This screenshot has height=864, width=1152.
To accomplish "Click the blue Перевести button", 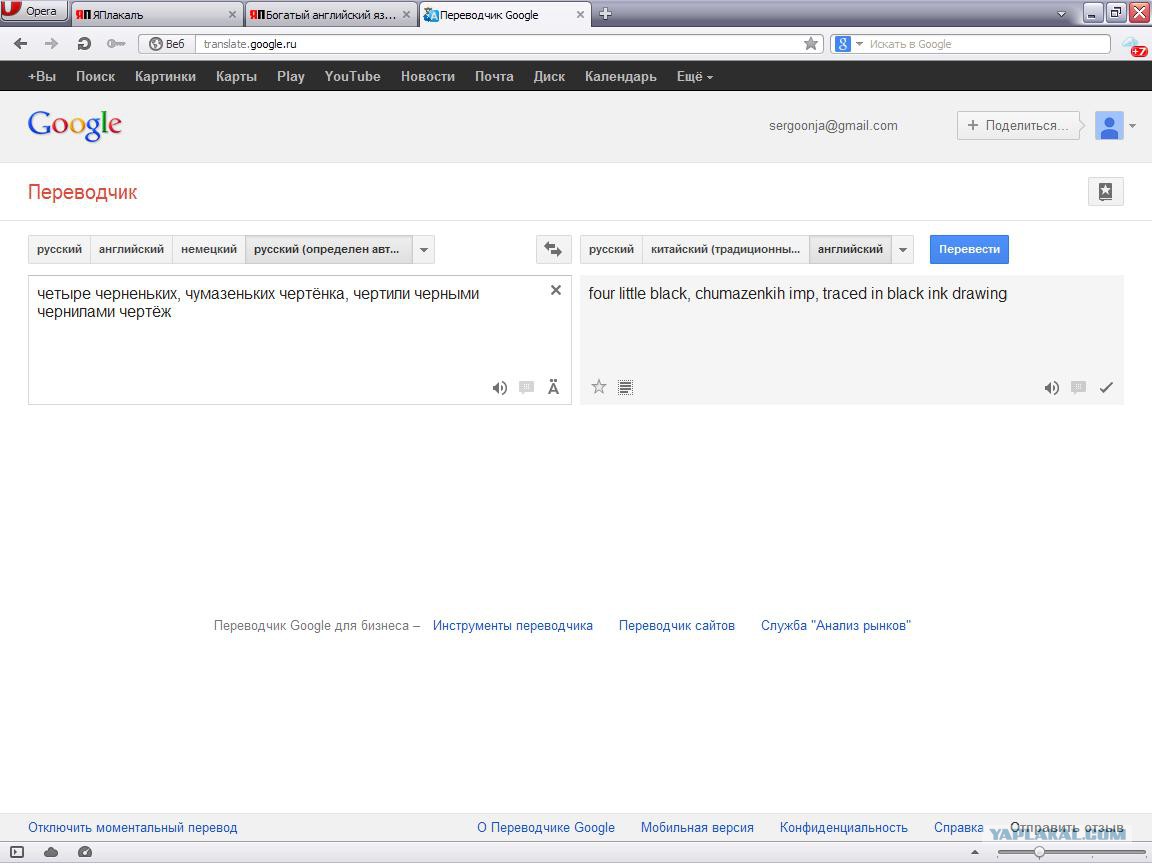I will 969,249.
